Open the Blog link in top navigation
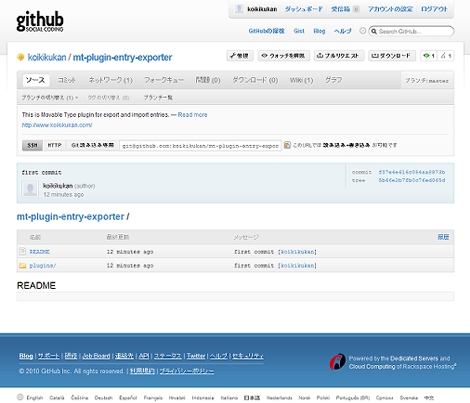The width and height of the screenshot is (470, 403). 319,31
